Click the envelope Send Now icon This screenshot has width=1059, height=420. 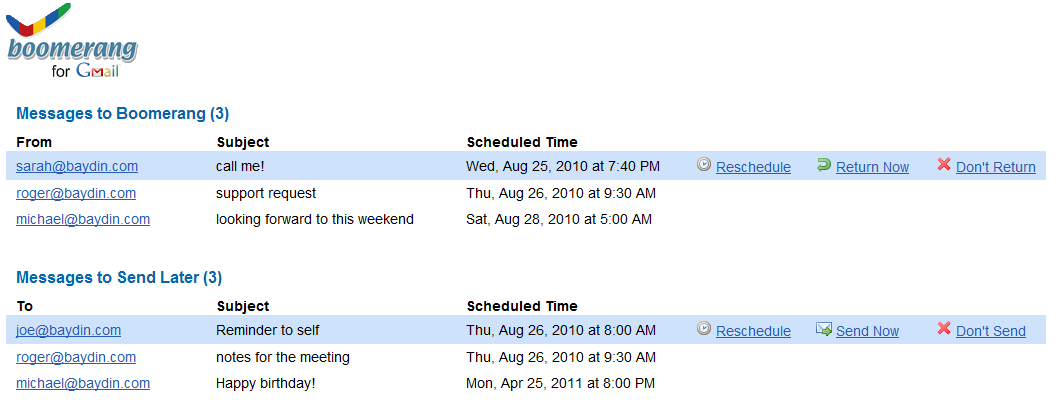pyautogui.click(x=823, y=329)
